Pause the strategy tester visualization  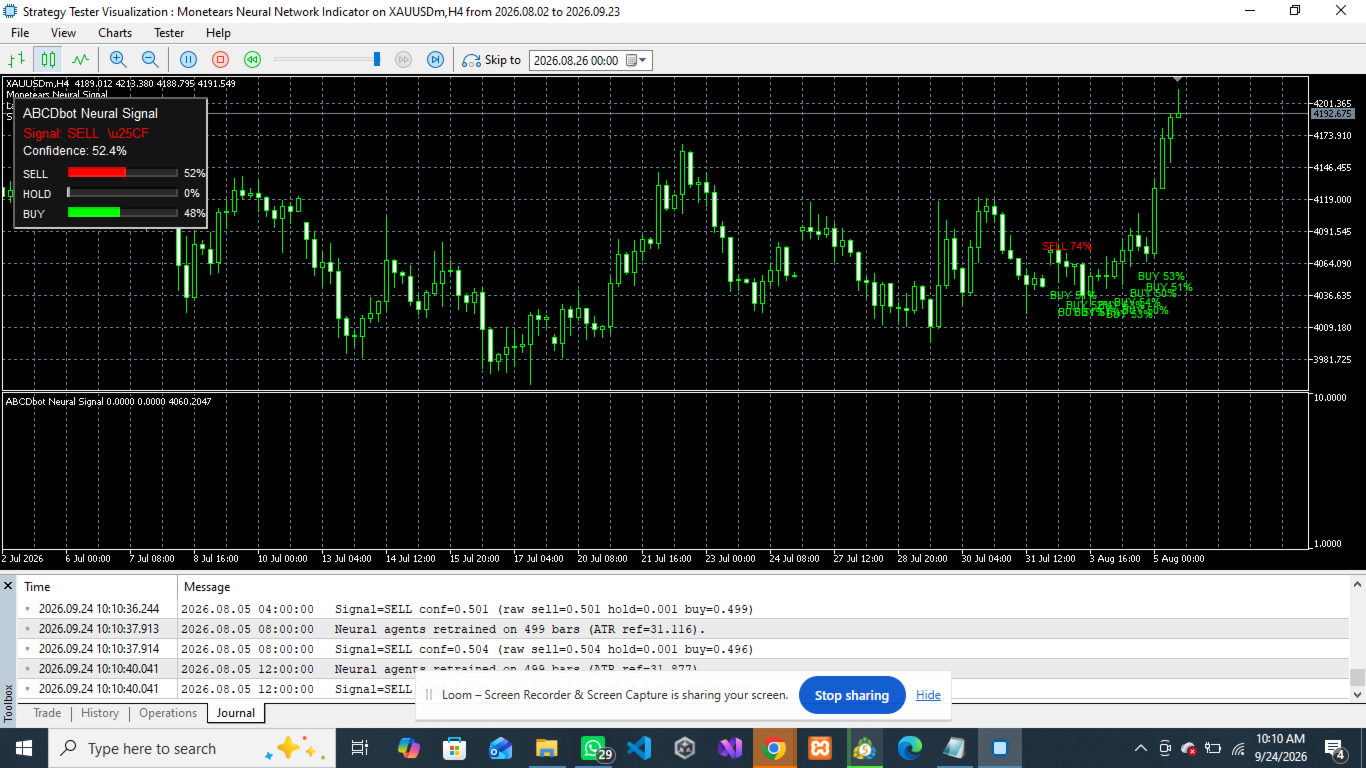[188, 60]
